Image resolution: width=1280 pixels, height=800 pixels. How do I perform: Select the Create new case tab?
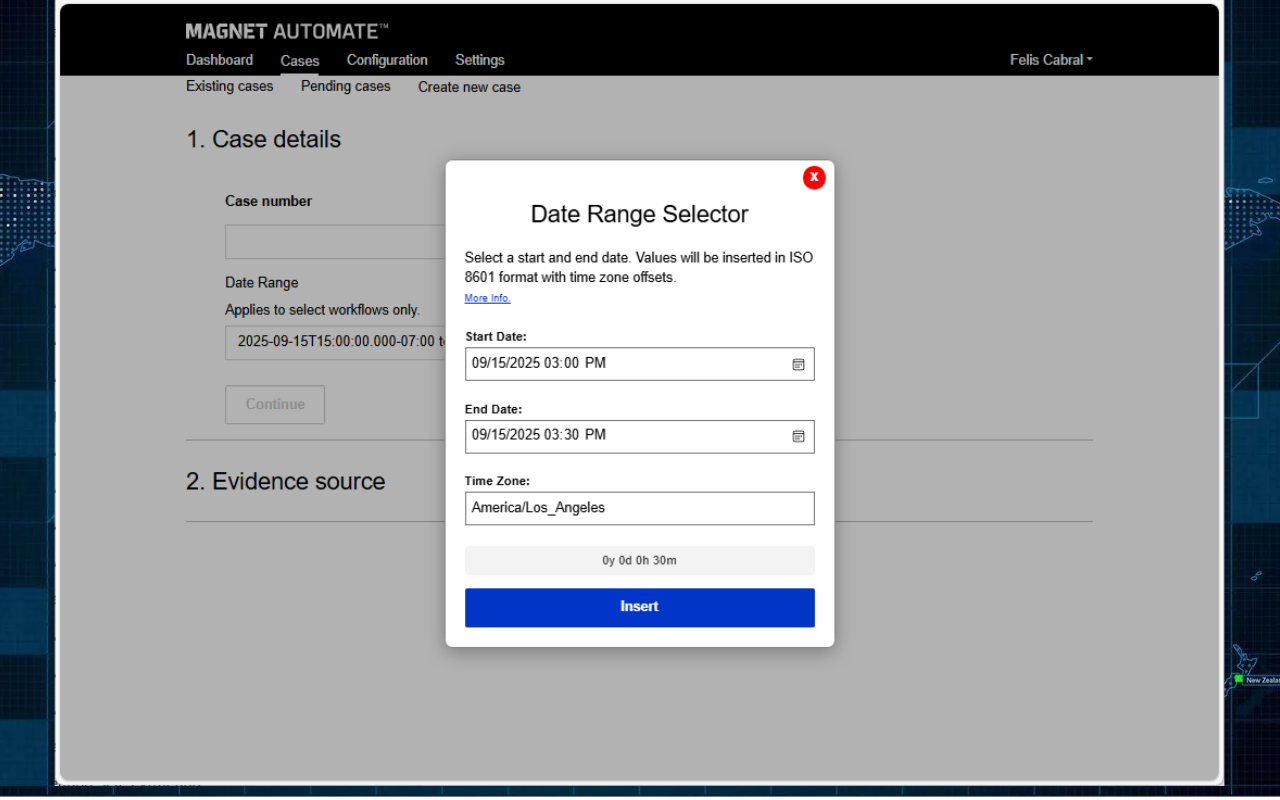469,87
